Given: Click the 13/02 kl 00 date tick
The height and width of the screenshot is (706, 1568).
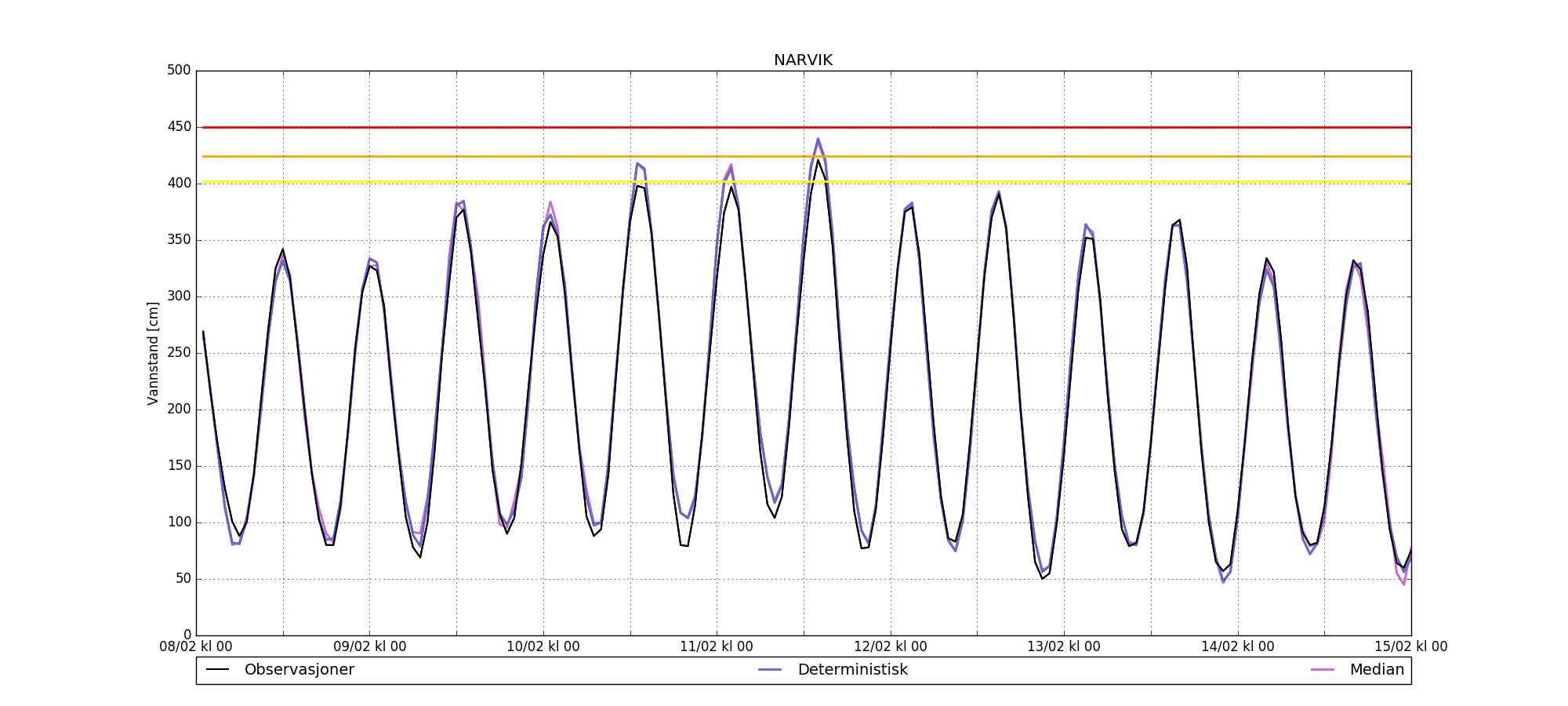Looking at the screenshot, I should [x=1064, y=647].
